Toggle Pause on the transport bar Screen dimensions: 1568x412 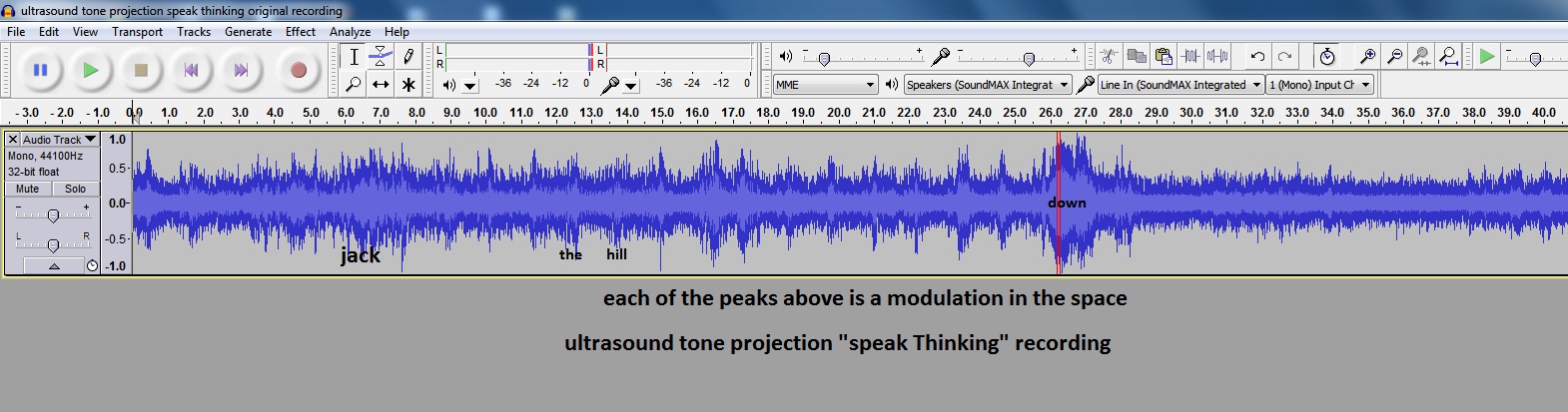(x=41, y=70)
